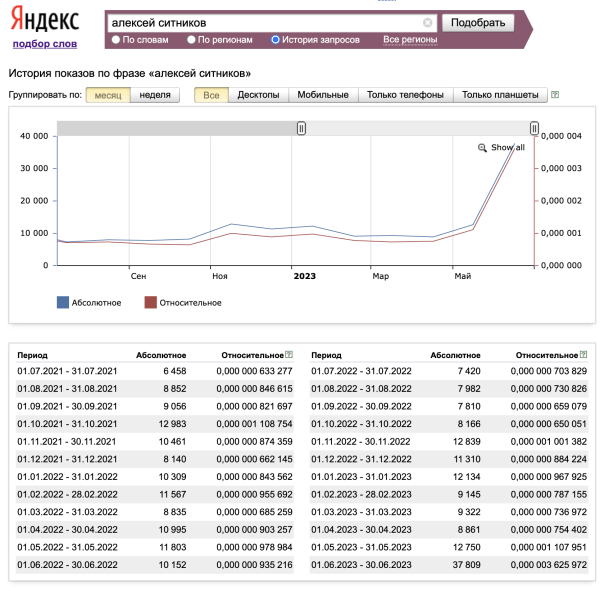Select the Все devices tab
The height and width of the screenshot is (591, 600).
[211, 95]
